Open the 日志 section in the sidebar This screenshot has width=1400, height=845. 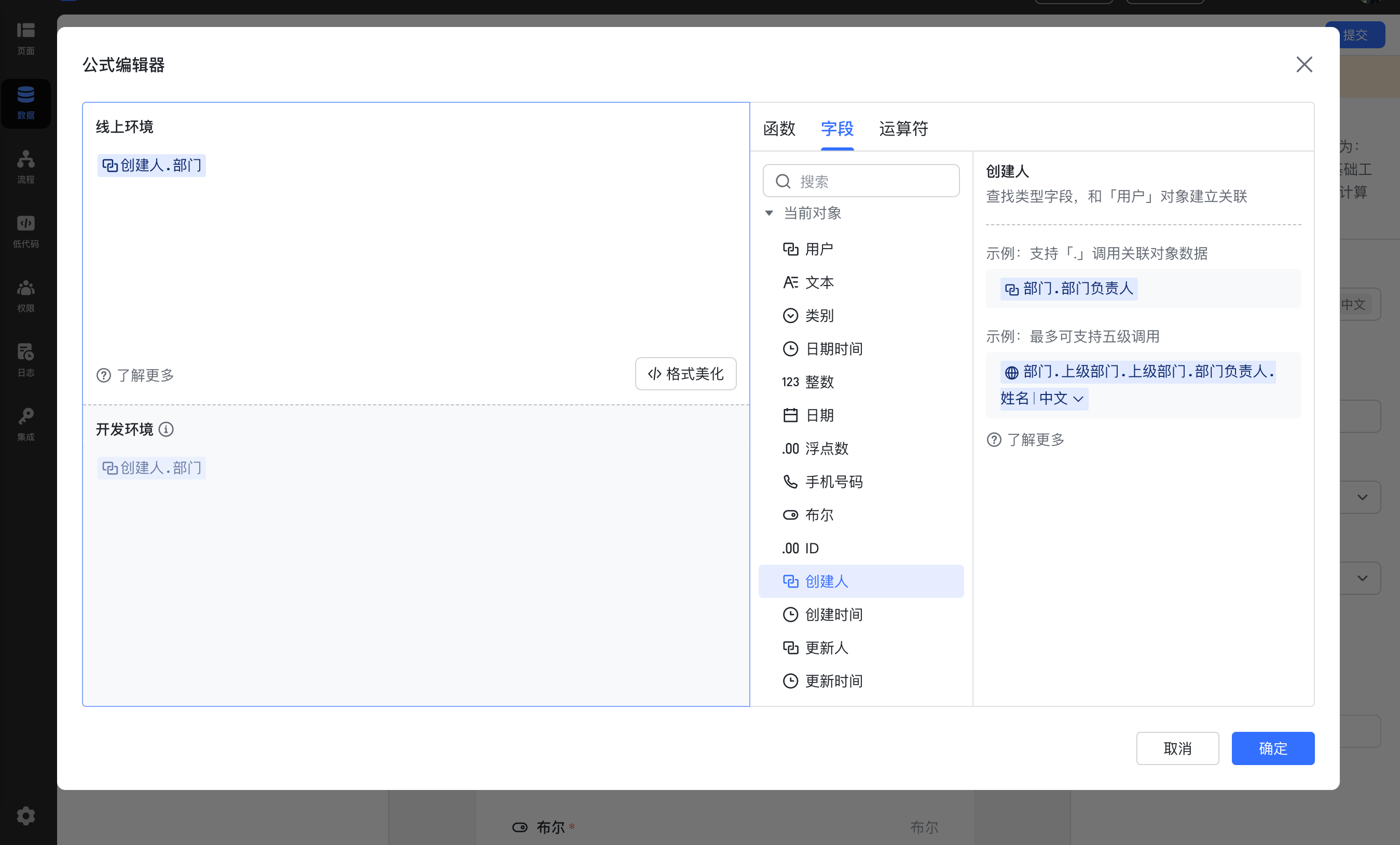click(x=25, y=360)
